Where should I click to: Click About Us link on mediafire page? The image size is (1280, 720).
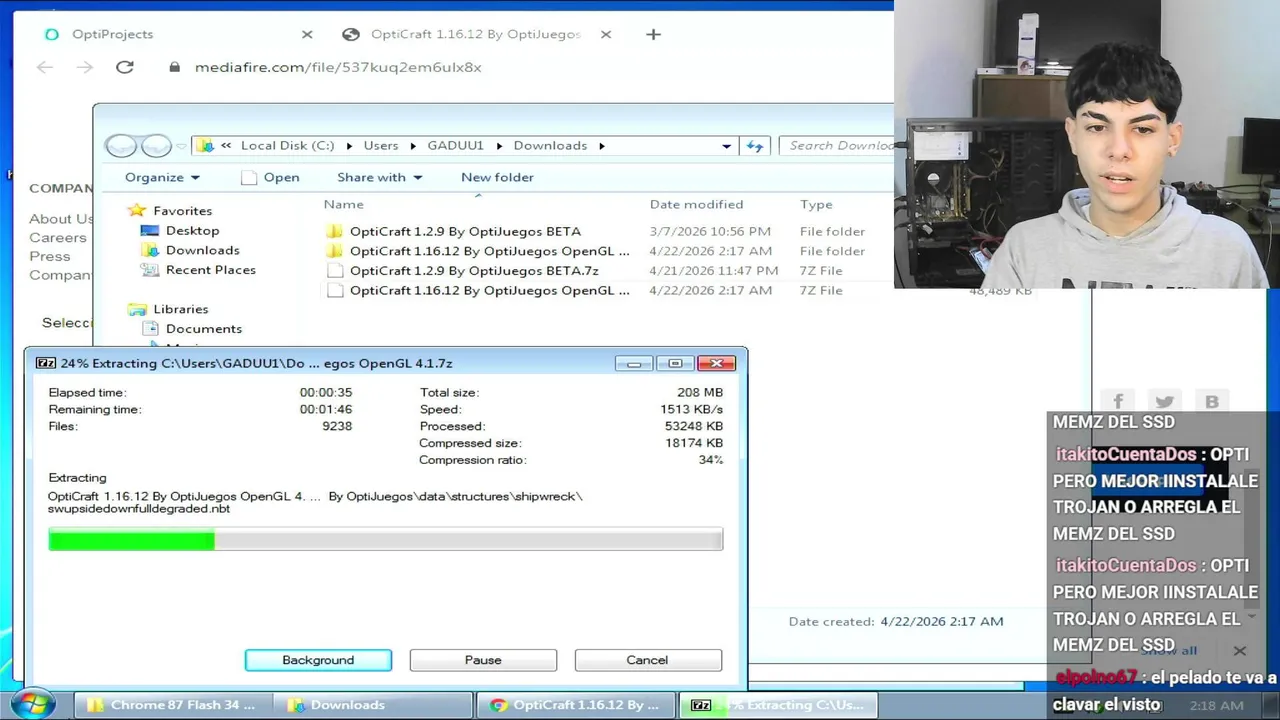tap(61, 219)
